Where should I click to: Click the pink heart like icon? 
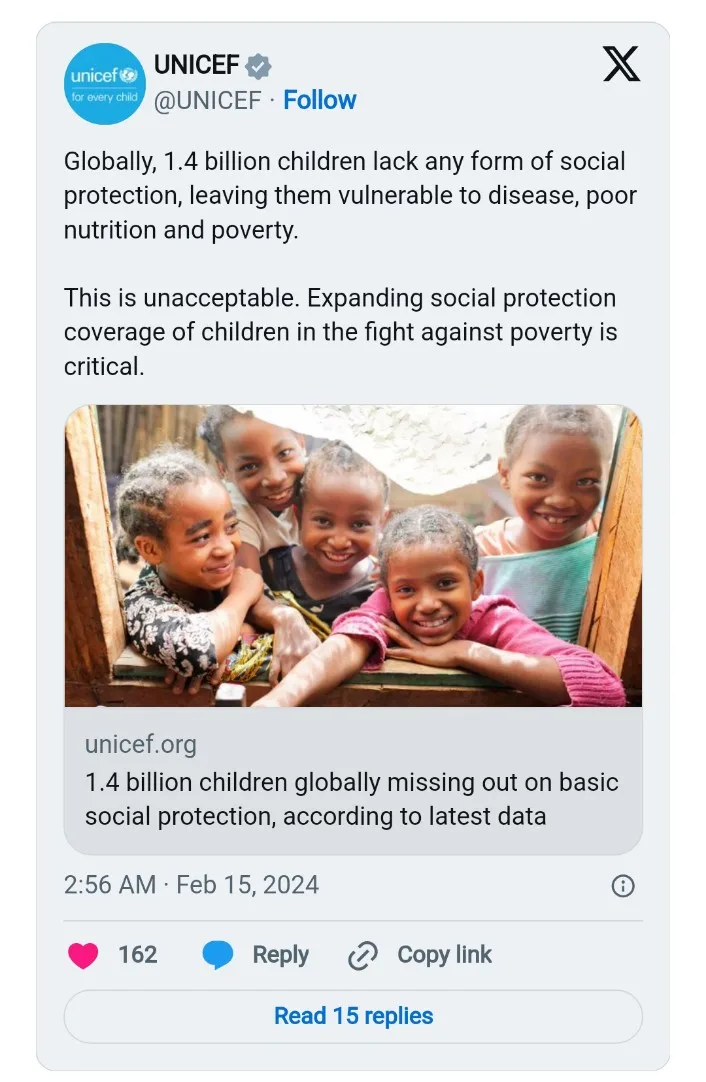click(x=84, y=956)
